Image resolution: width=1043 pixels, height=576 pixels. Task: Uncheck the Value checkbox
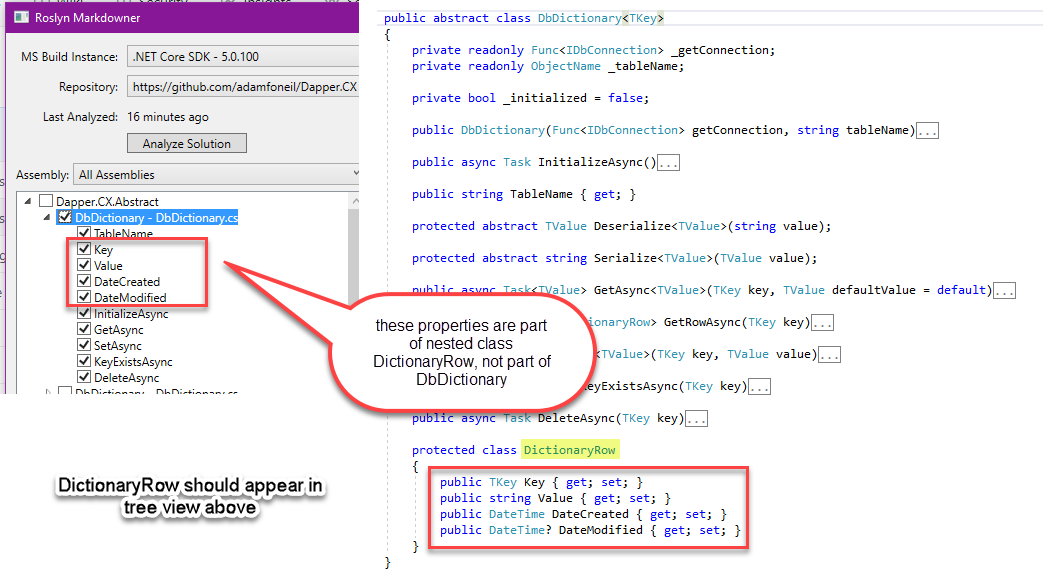point(83,265)
